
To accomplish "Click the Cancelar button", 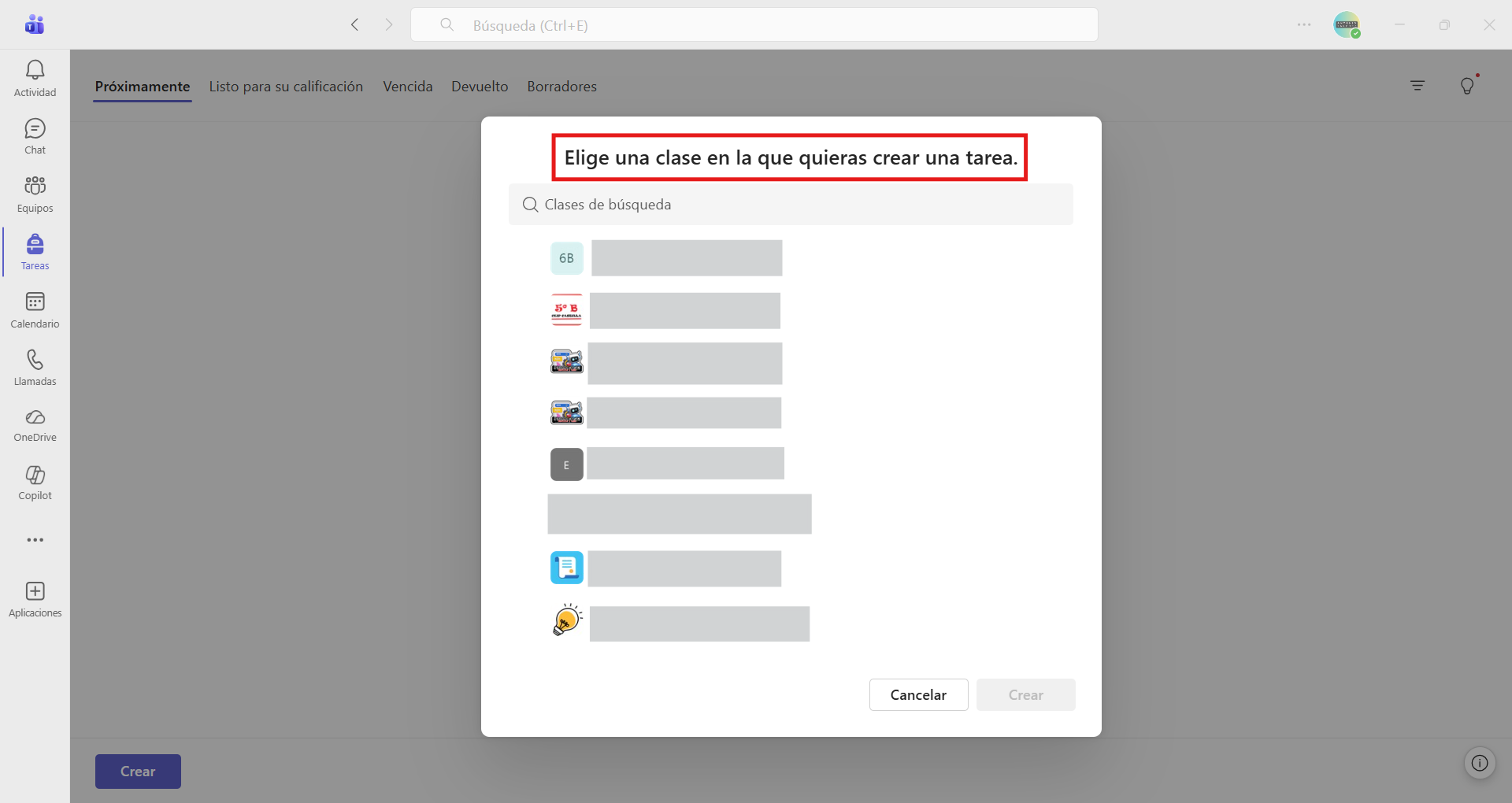I will 918,695.
